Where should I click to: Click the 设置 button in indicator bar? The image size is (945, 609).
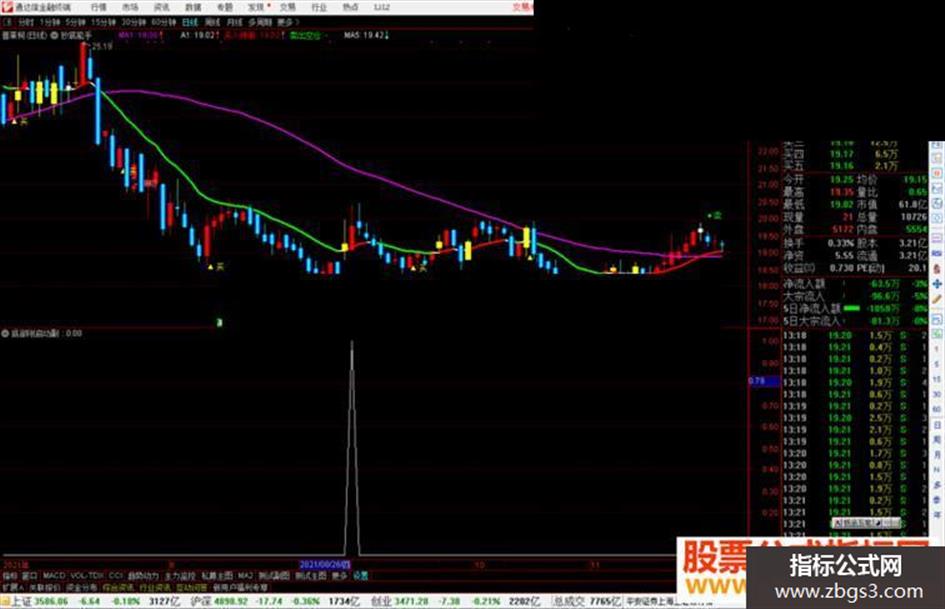click(x=360, y=576)
